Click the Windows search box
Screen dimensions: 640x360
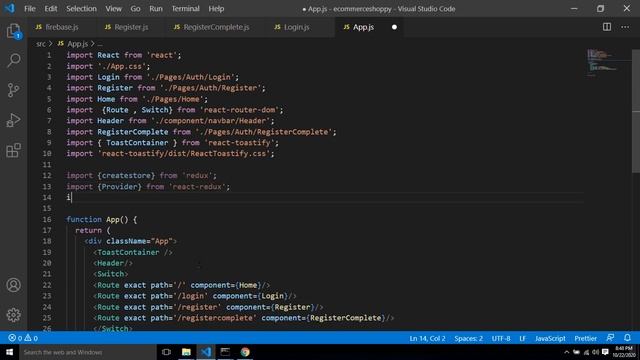pyautogui.click(x=88, y=352)
